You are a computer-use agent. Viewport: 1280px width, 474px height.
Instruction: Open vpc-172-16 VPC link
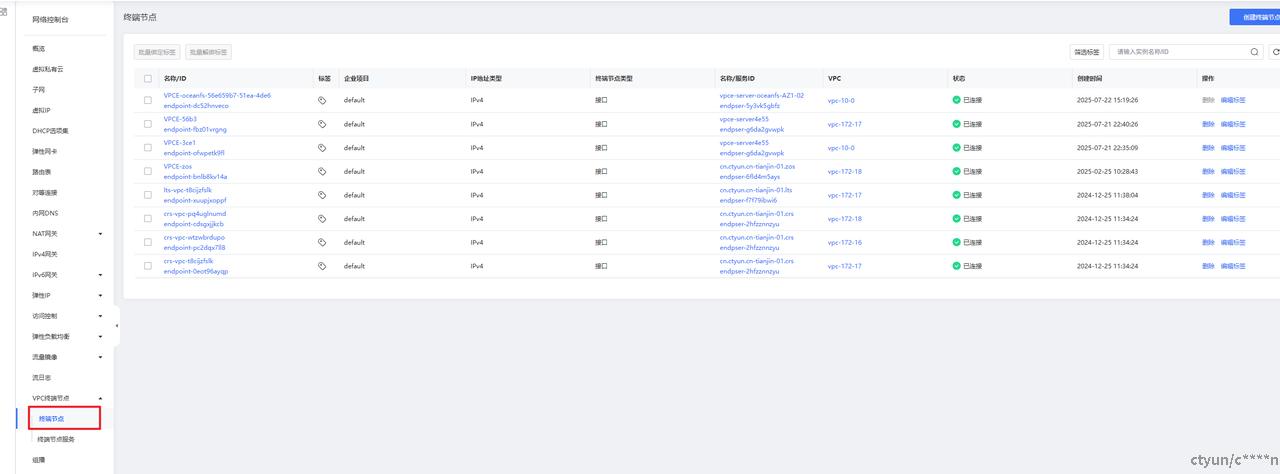[x=844, y=242]
